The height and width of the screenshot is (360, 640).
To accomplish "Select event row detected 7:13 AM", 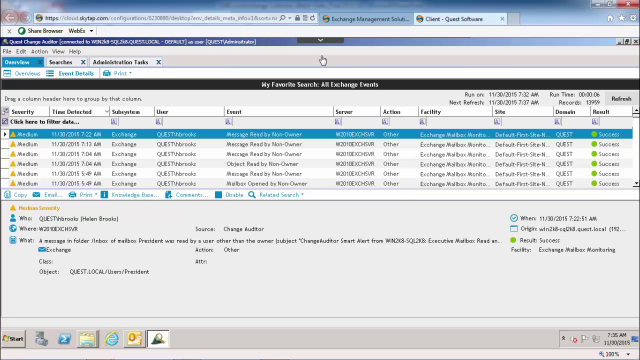I will 317,144.
